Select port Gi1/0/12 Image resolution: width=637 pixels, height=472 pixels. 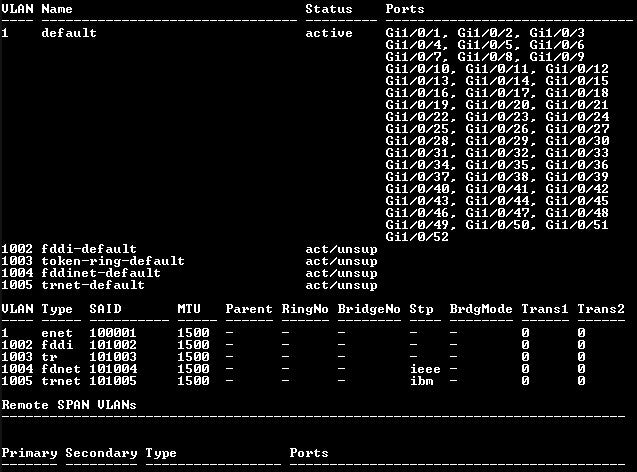tap(577, 69)
